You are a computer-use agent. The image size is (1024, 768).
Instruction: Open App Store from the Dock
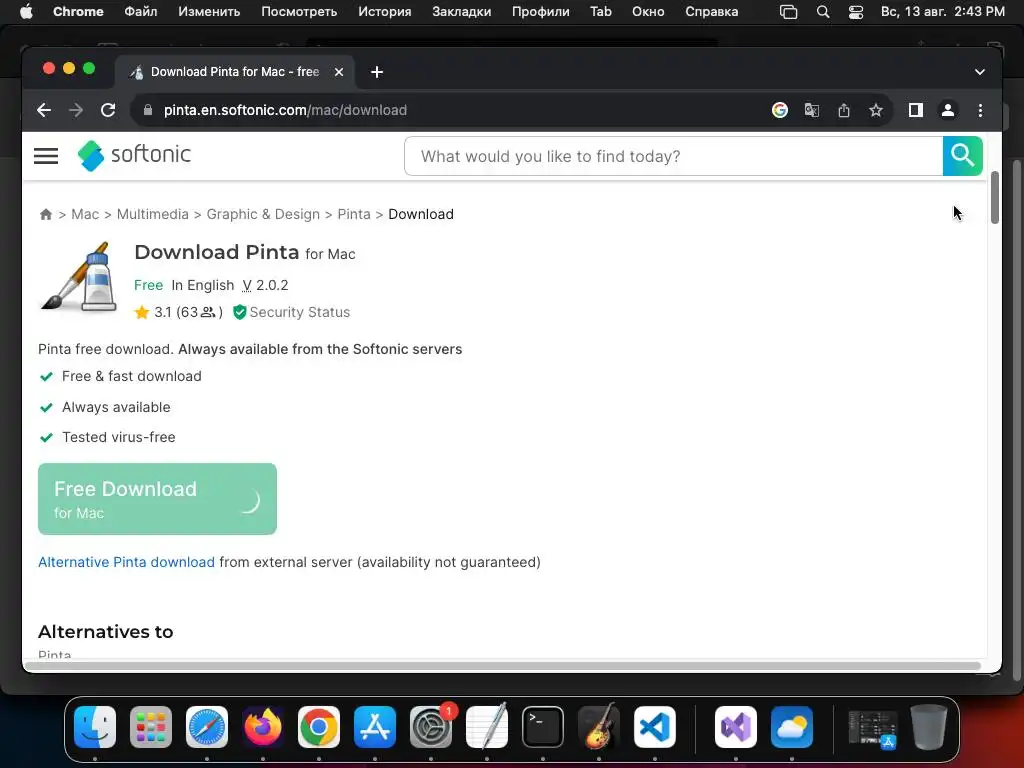375,727
